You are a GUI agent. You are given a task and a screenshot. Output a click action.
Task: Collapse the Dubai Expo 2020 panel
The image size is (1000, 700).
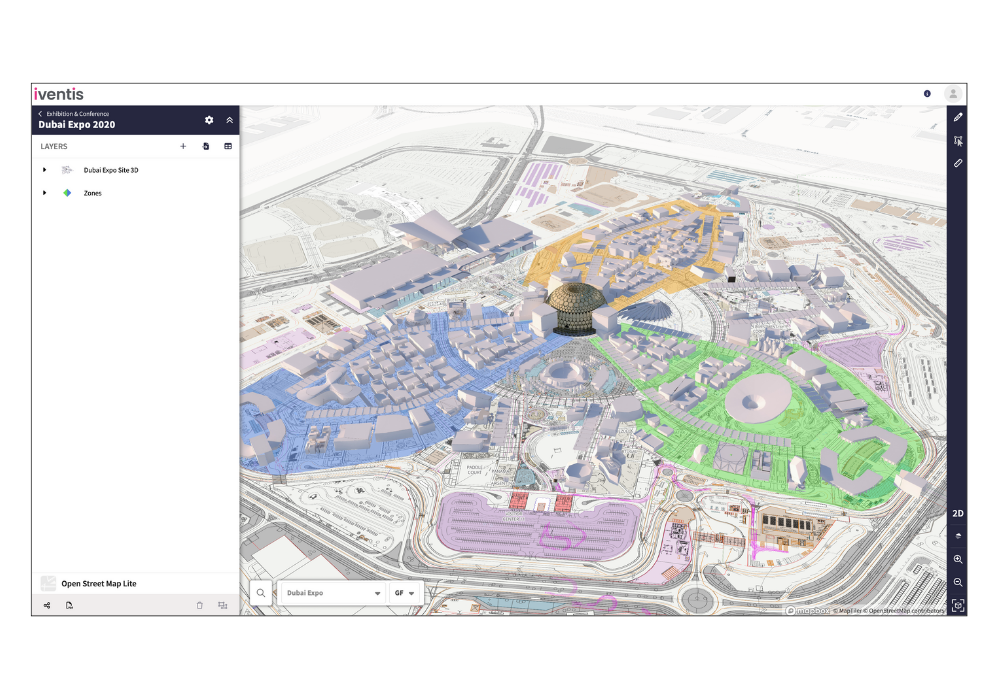click(230, 120)
